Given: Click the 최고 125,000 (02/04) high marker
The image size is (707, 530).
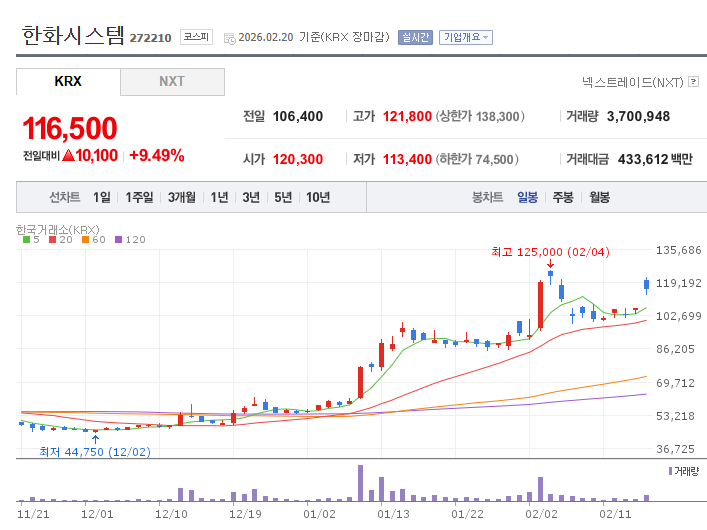Looking at the screenshot, I should (551, 252).
